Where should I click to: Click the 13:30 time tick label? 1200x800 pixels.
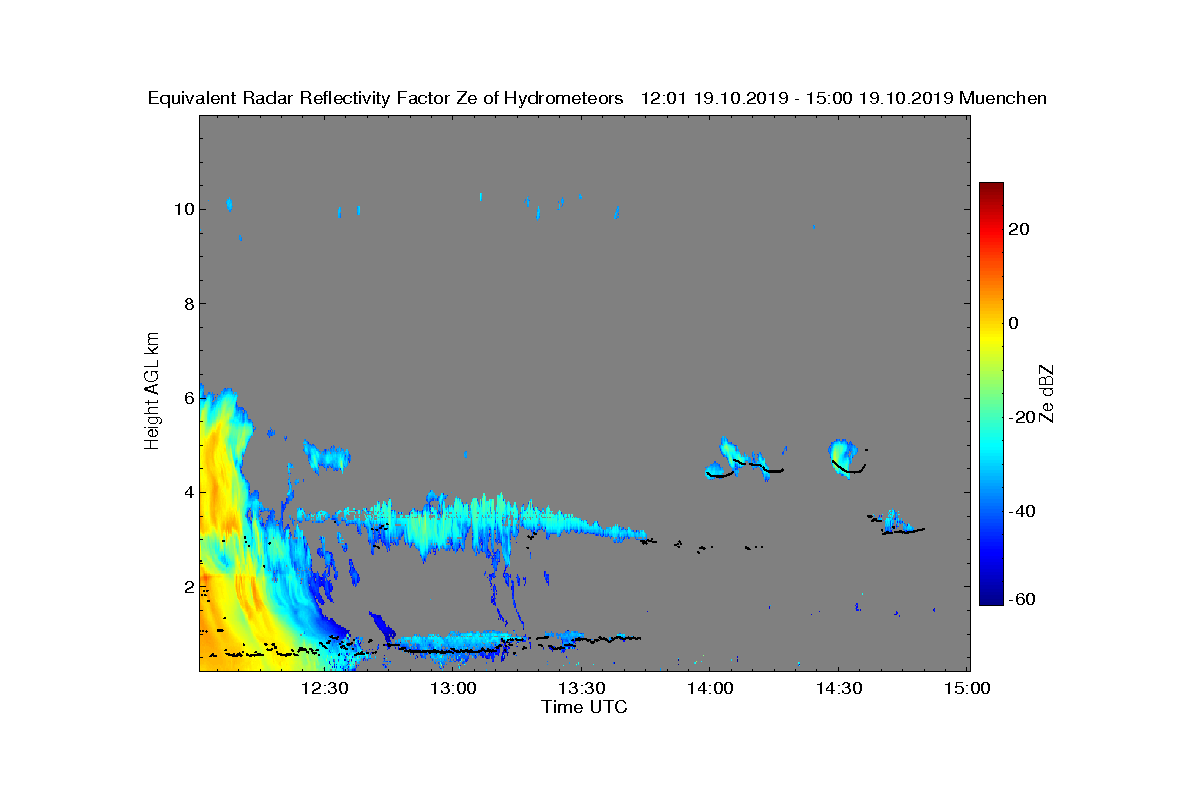[x=582, y=688]
